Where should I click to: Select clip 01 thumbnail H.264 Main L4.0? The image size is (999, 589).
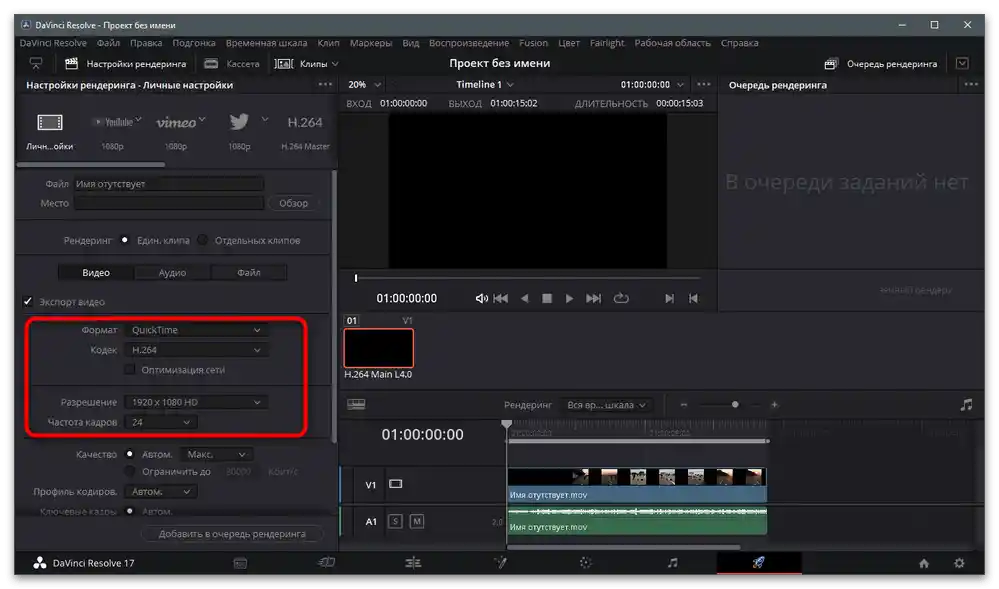point(378,348)
